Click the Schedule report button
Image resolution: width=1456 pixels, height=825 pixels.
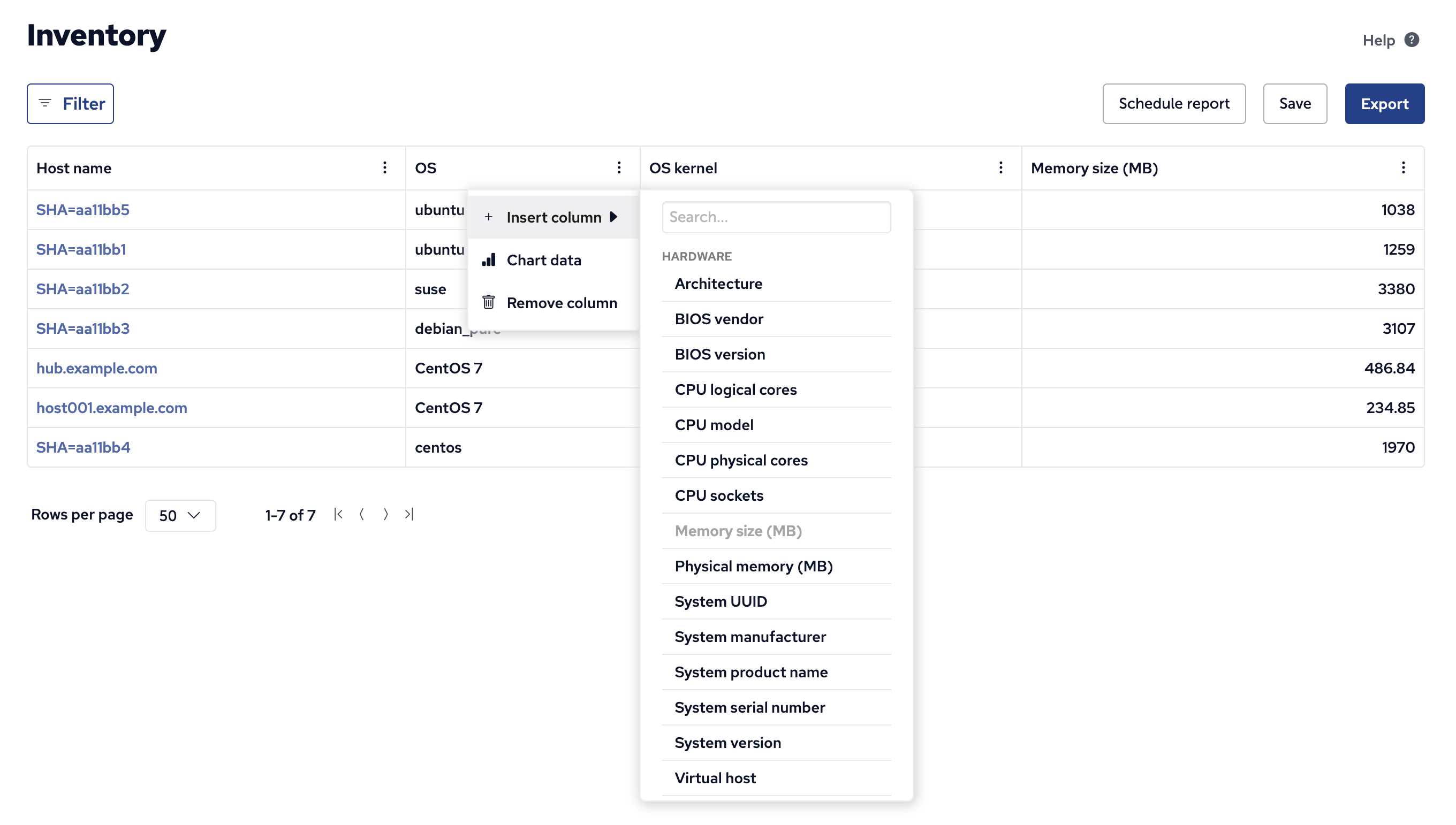[1174, 103]
